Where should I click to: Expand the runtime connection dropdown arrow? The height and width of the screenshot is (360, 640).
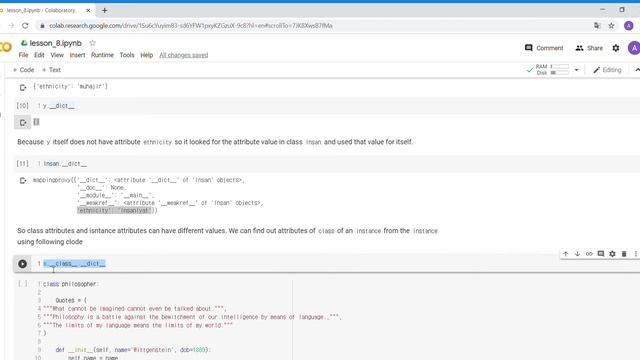tap(576, 70)
